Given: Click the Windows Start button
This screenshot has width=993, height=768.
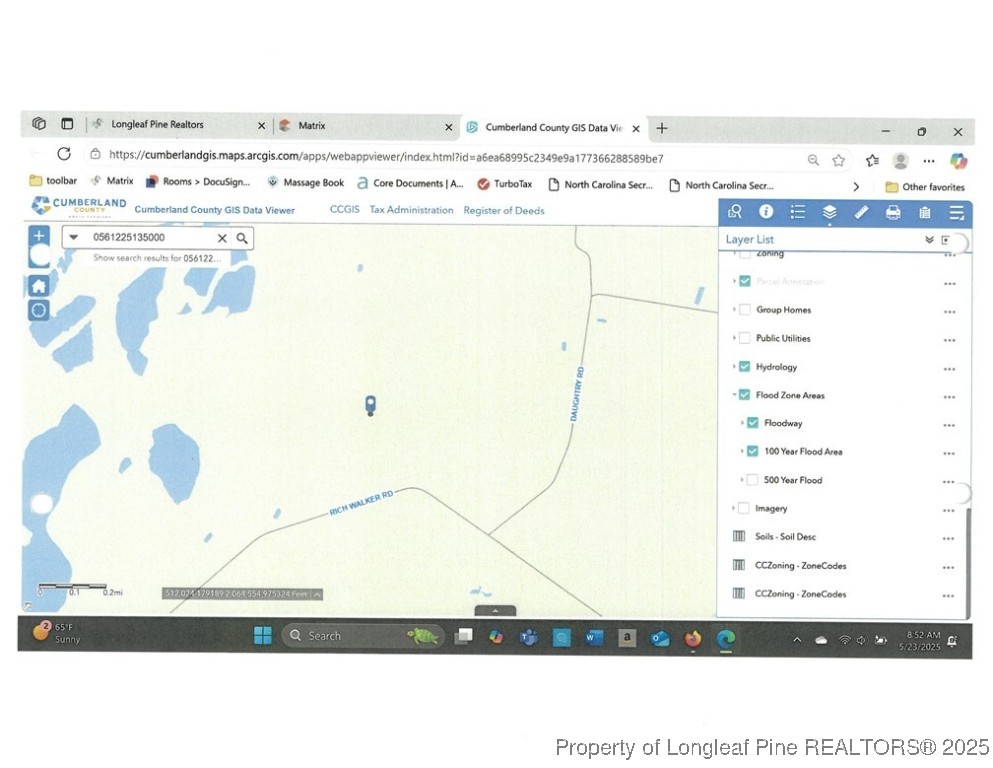Looking at the screenshot, I should click(262, 636).
